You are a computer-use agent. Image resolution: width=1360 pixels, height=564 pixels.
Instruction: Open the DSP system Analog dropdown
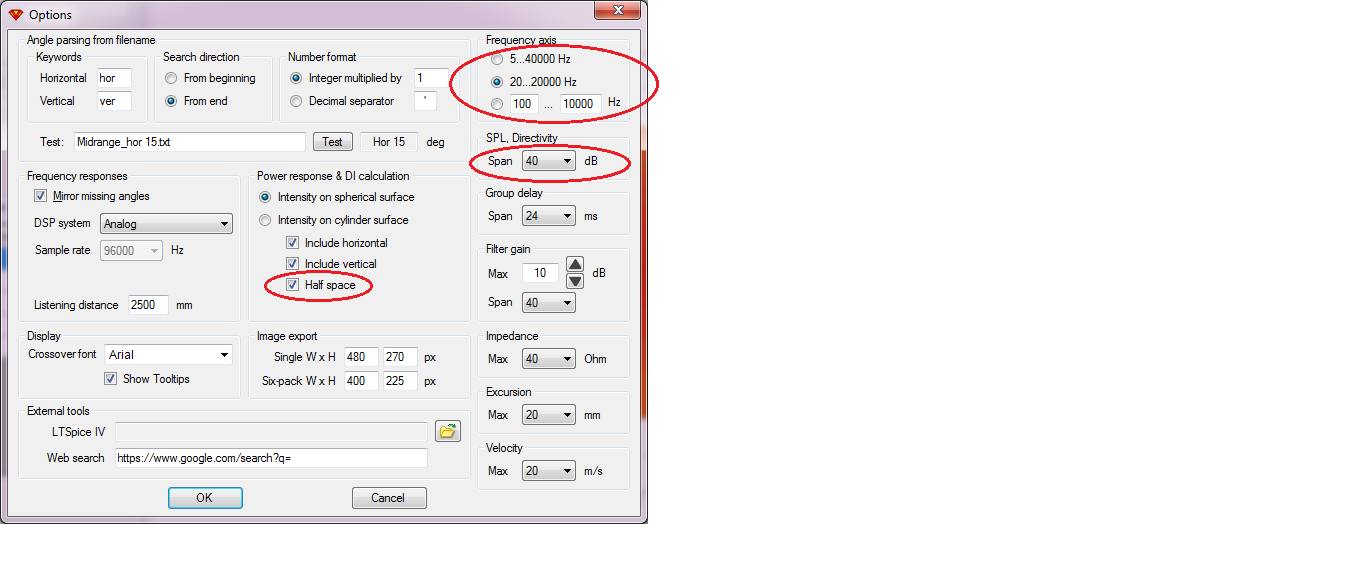pos(167,224)
